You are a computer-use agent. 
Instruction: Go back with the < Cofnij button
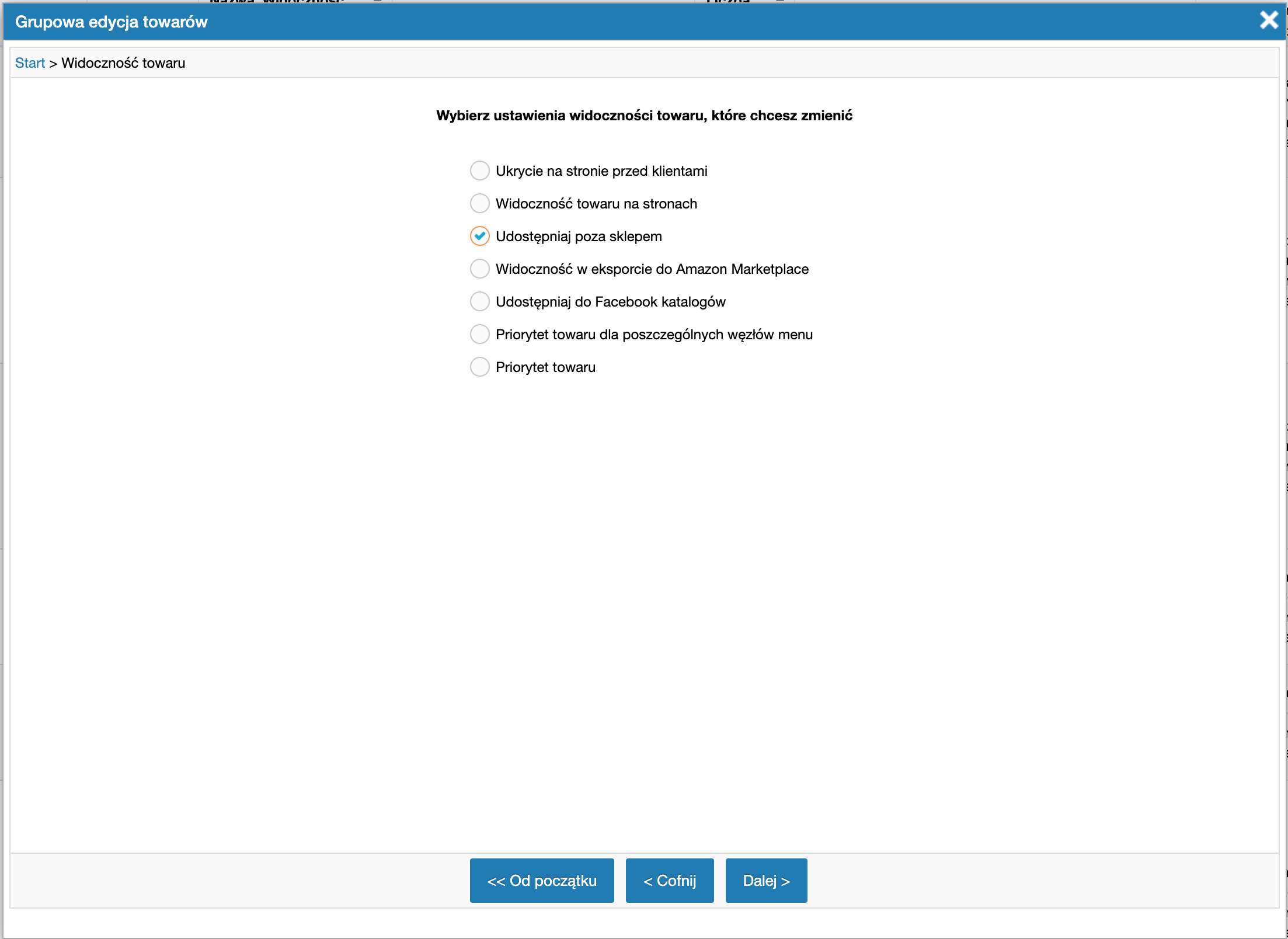pos(670,881)
